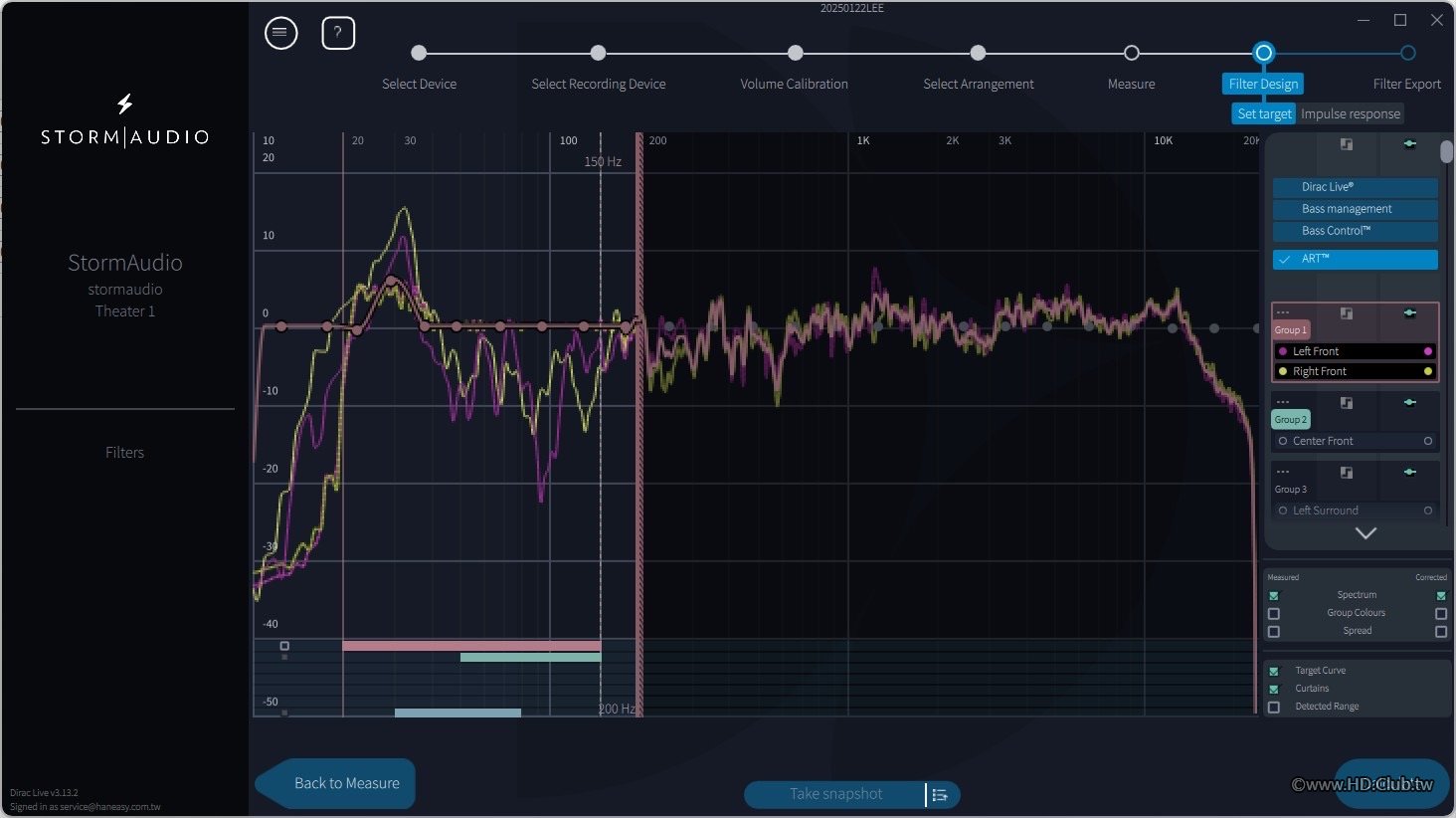Open the Group 1 three-dots options
Viewport: 1456px width, 818px height.
[x=1283, y=312]
